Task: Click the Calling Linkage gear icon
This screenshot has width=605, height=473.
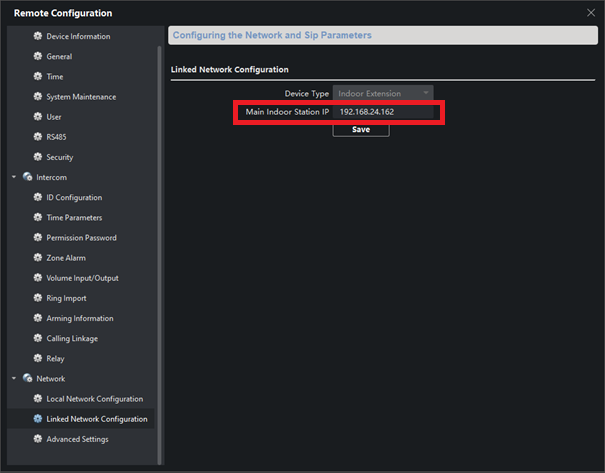Action: click(38, 338)
